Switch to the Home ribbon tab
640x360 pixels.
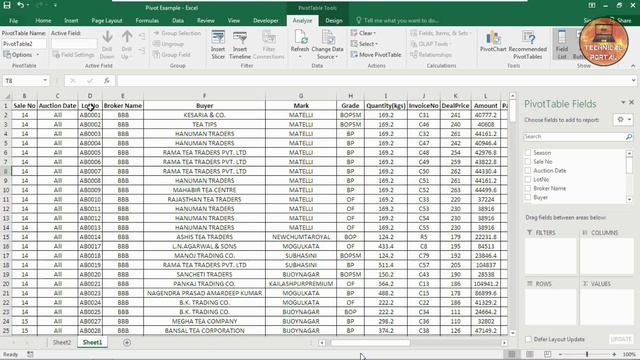click(43, 20)
